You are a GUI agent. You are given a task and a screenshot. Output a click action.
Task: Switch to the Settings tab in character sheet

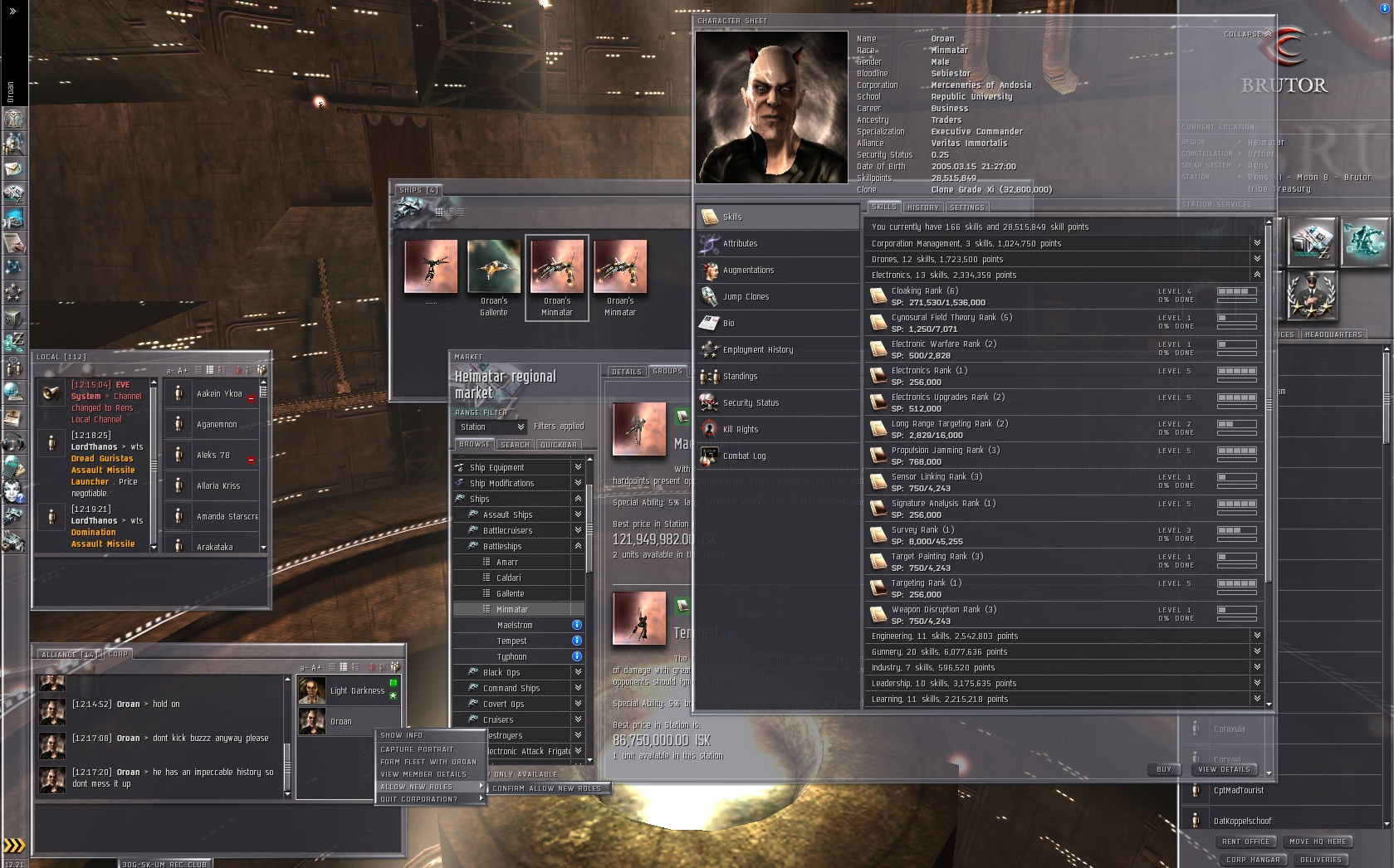coord(967,207)
